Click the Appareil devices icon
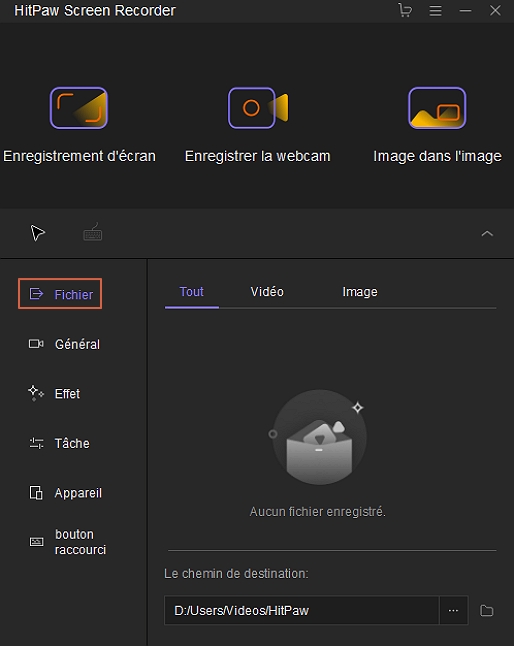The image size is (514, 646). click(x=36, y=493)
